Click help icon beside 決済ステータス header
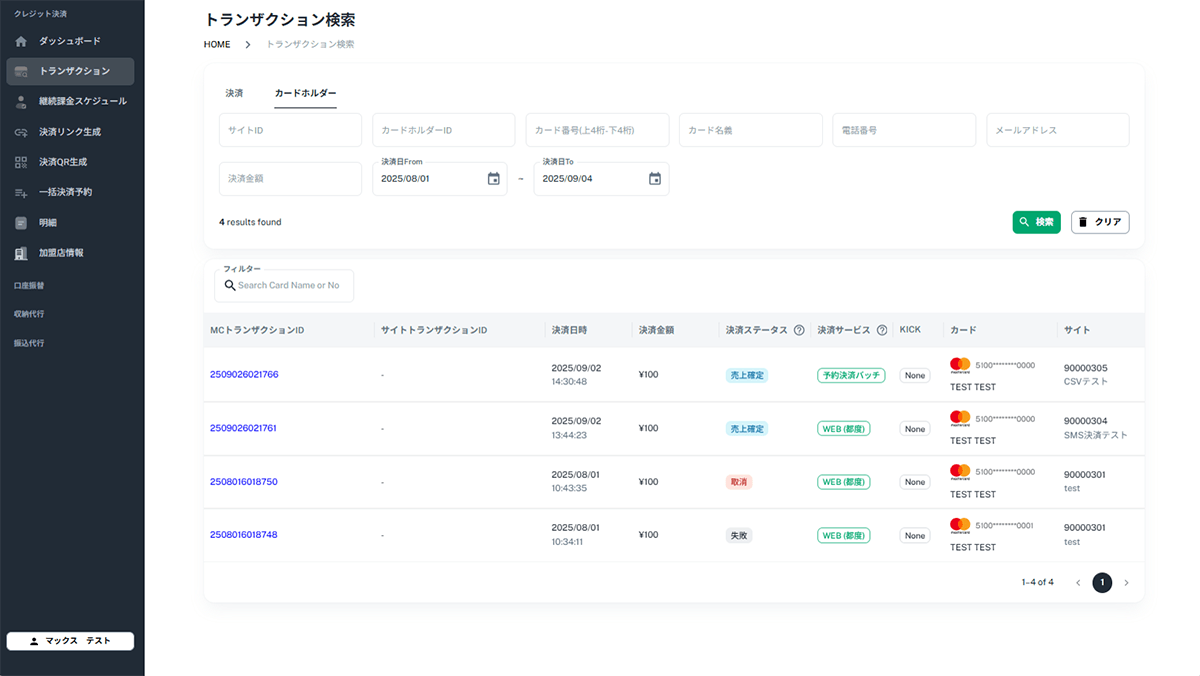 click(799, 330)
